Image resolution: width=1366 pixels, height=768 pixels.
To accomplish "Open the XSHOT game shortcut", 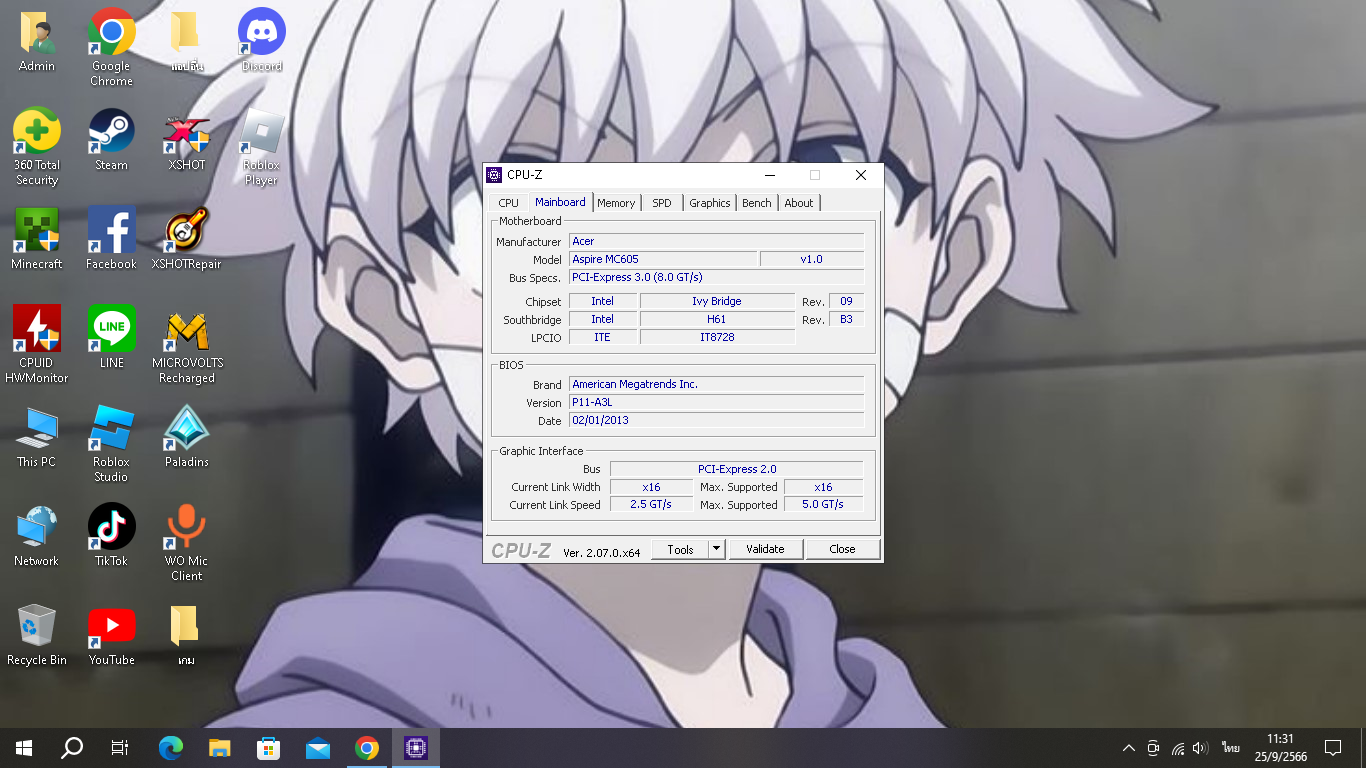I will pyautogui.click(x=187, y=140).
